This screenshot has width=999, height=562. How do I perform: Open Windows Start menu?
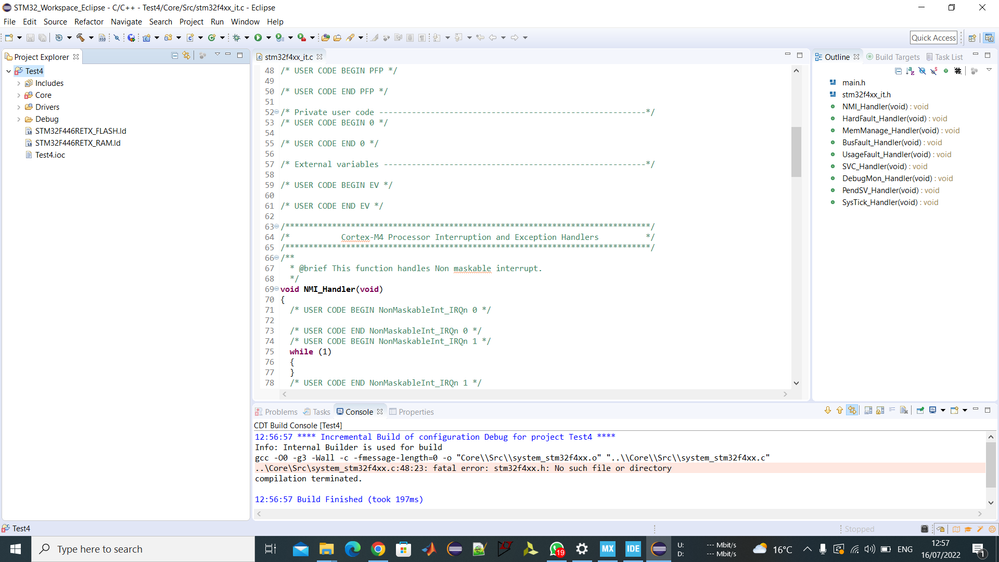coord(15,549)
